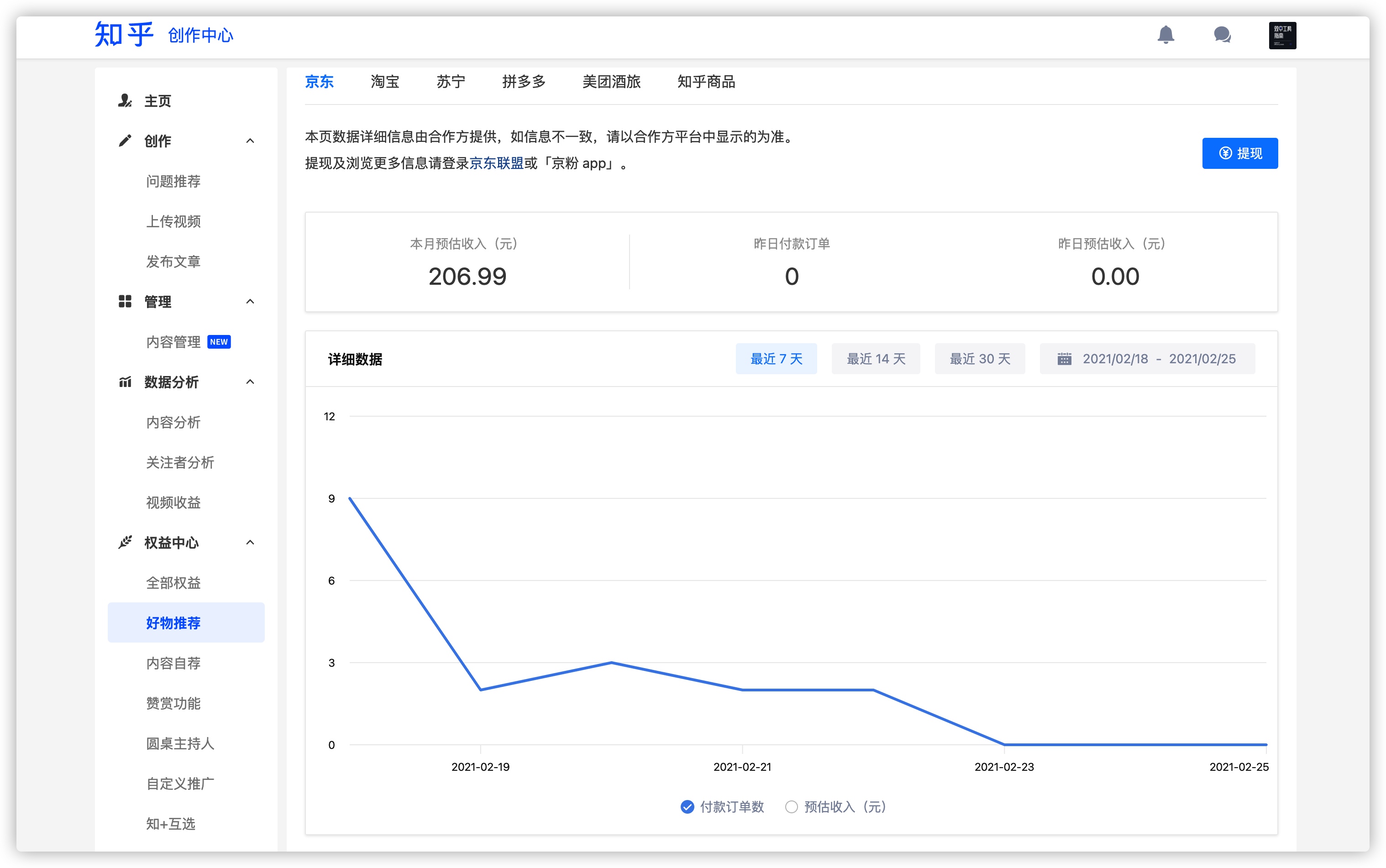The image size is (1386, 868).
Task: Select the 预估收入（元）radio option
Action: pos(791,806)
